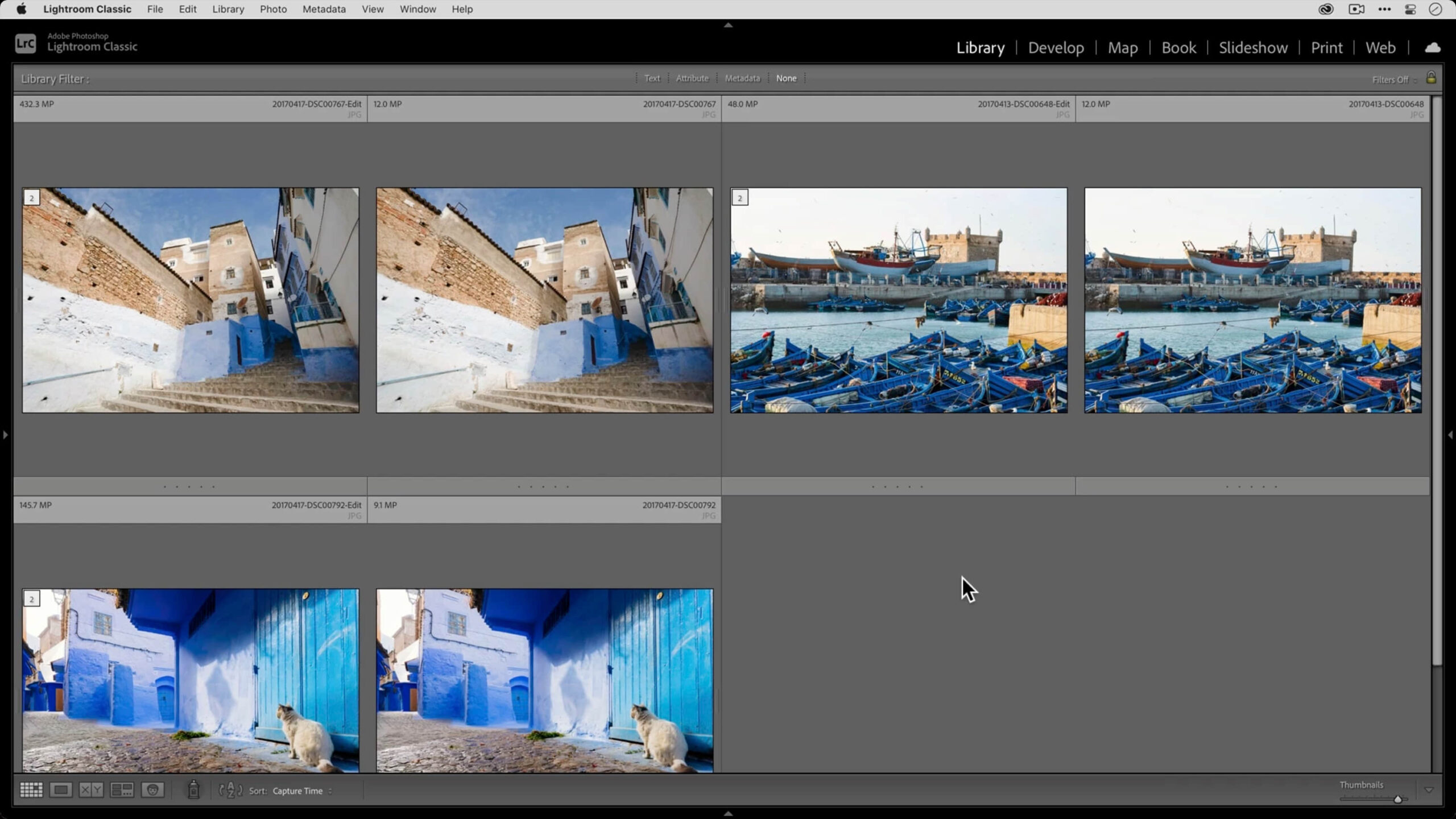
Task: Set rating stars under DSC00767-Edit photo
Action: [189, 487]
